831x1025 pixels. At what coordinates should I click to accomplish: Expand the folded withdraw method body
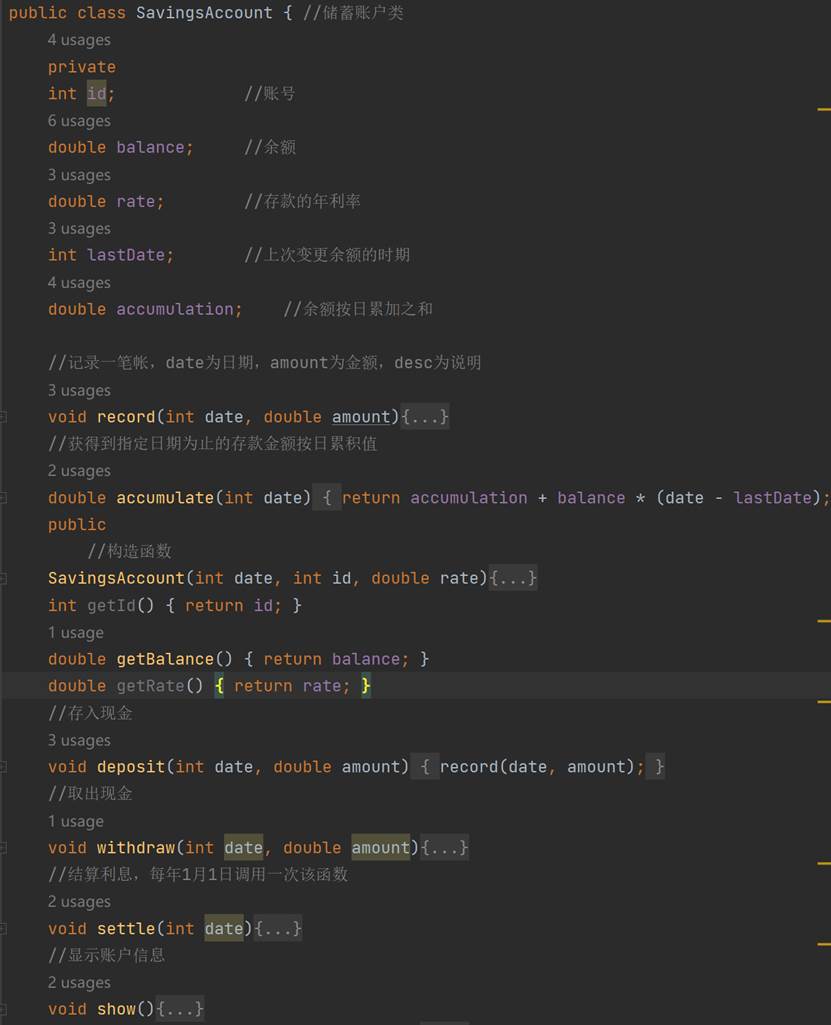pos(445,848)
